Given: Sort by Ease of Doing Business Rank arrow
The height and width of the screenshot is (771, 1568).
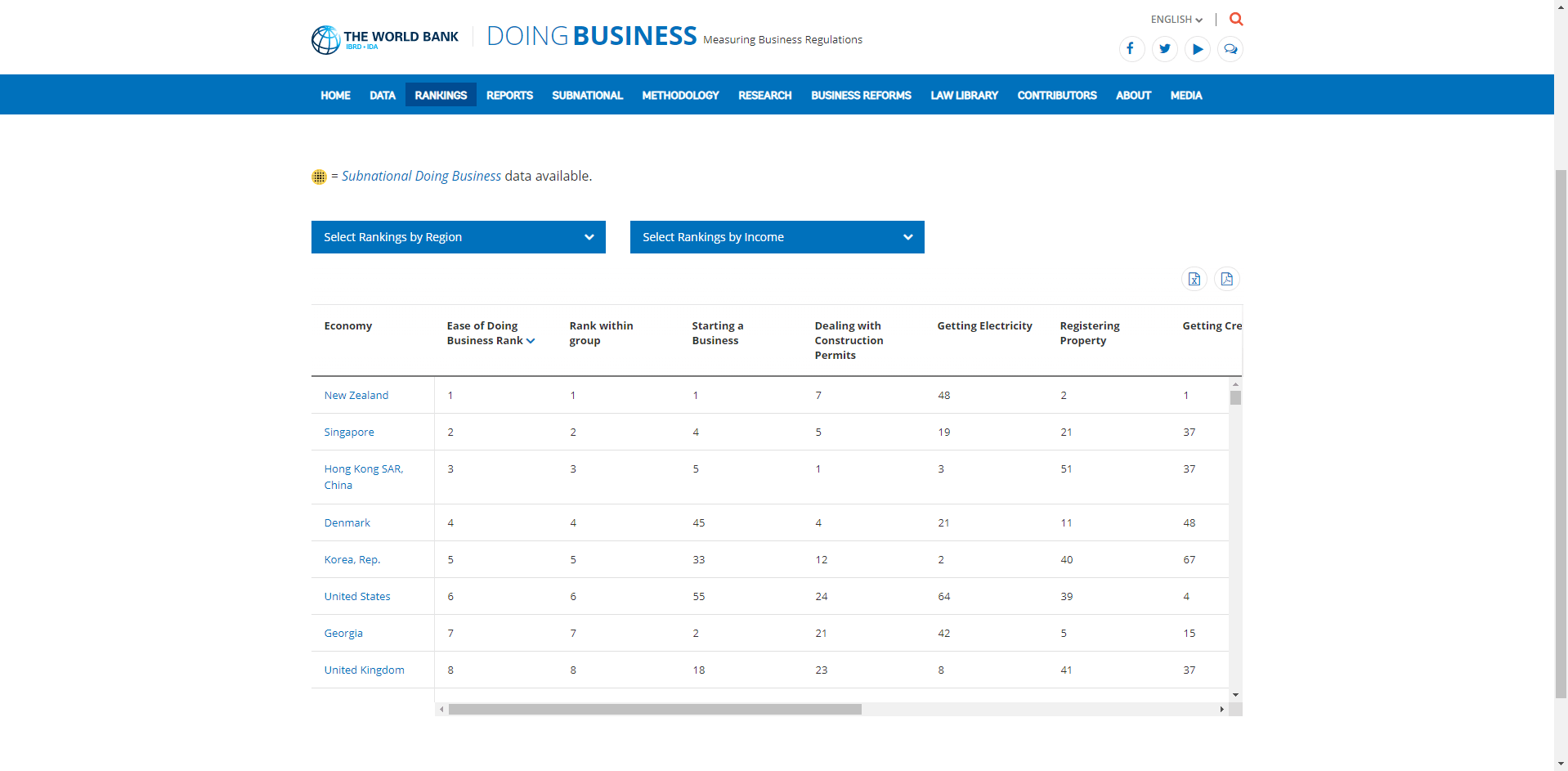Looking at the screenshot, I should pos(531,341).
